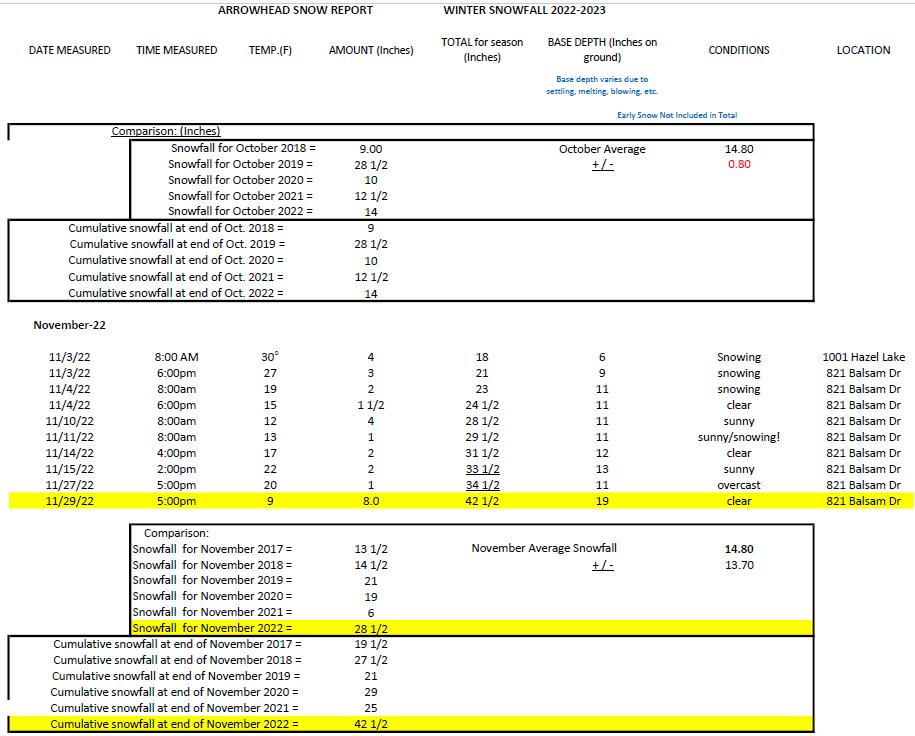Viewport: 915px width, 736px height.
Task: Select the TEMP.(F) column header
Action: [270, 50]
